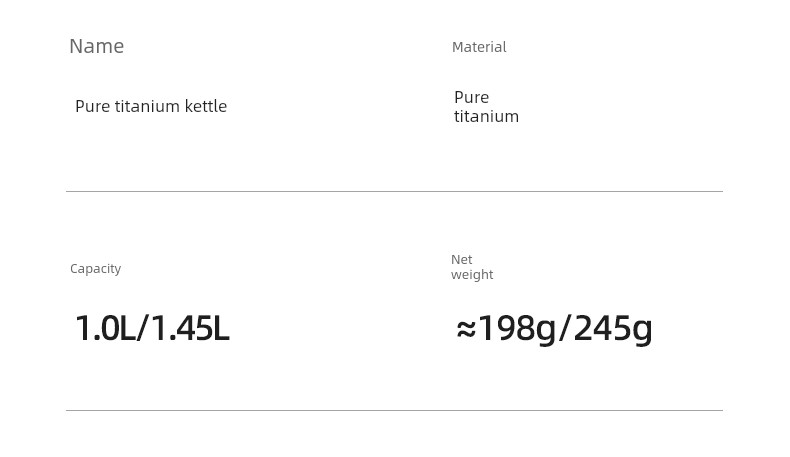Click the 1.45L portion of capacity
The height and width of the screenshot is (457, 790).
pyautogui.click(x=190, y=329)
